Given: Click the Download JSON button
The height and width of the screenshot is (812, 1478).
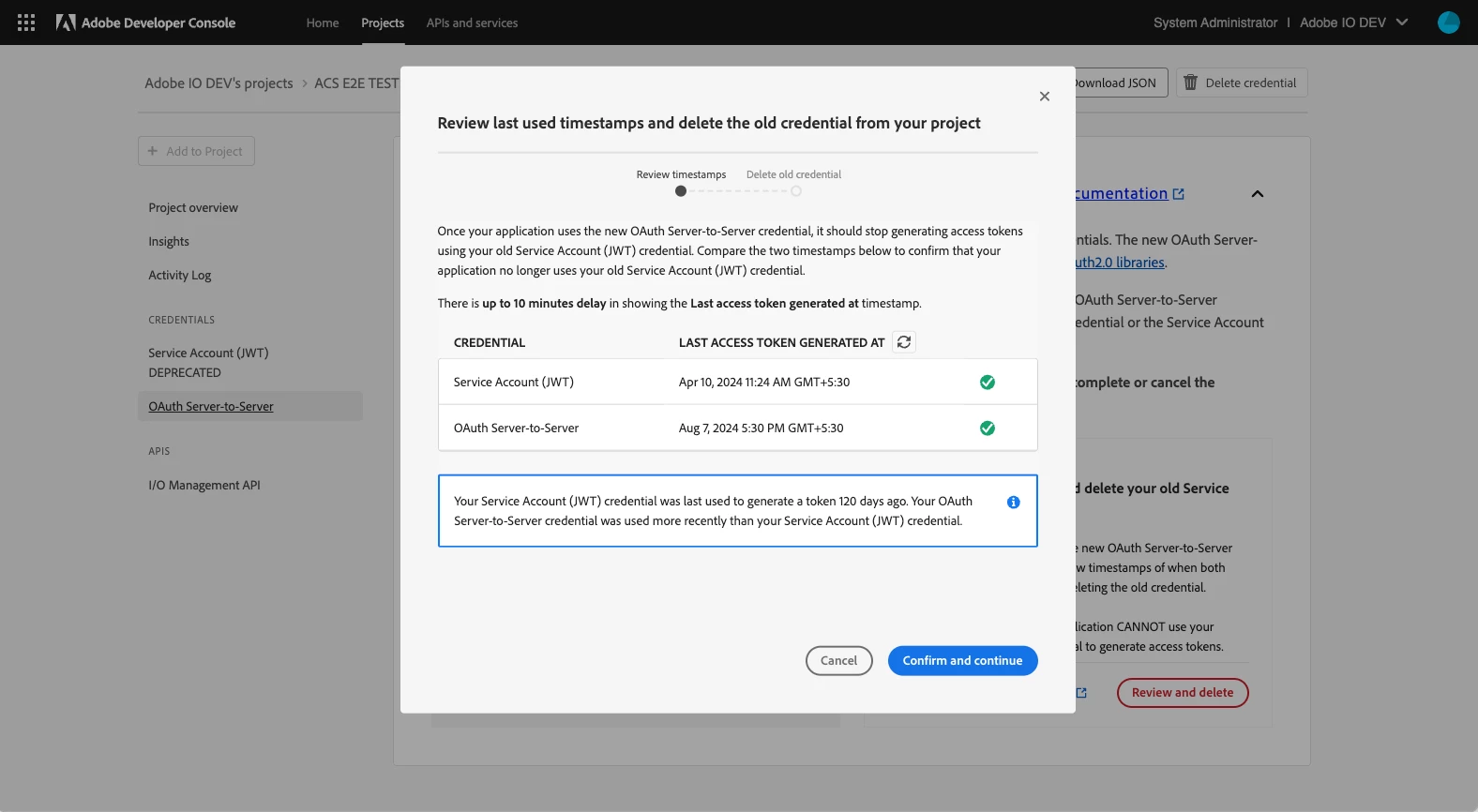Looking at the screenshot, I should pos(1120,83).
